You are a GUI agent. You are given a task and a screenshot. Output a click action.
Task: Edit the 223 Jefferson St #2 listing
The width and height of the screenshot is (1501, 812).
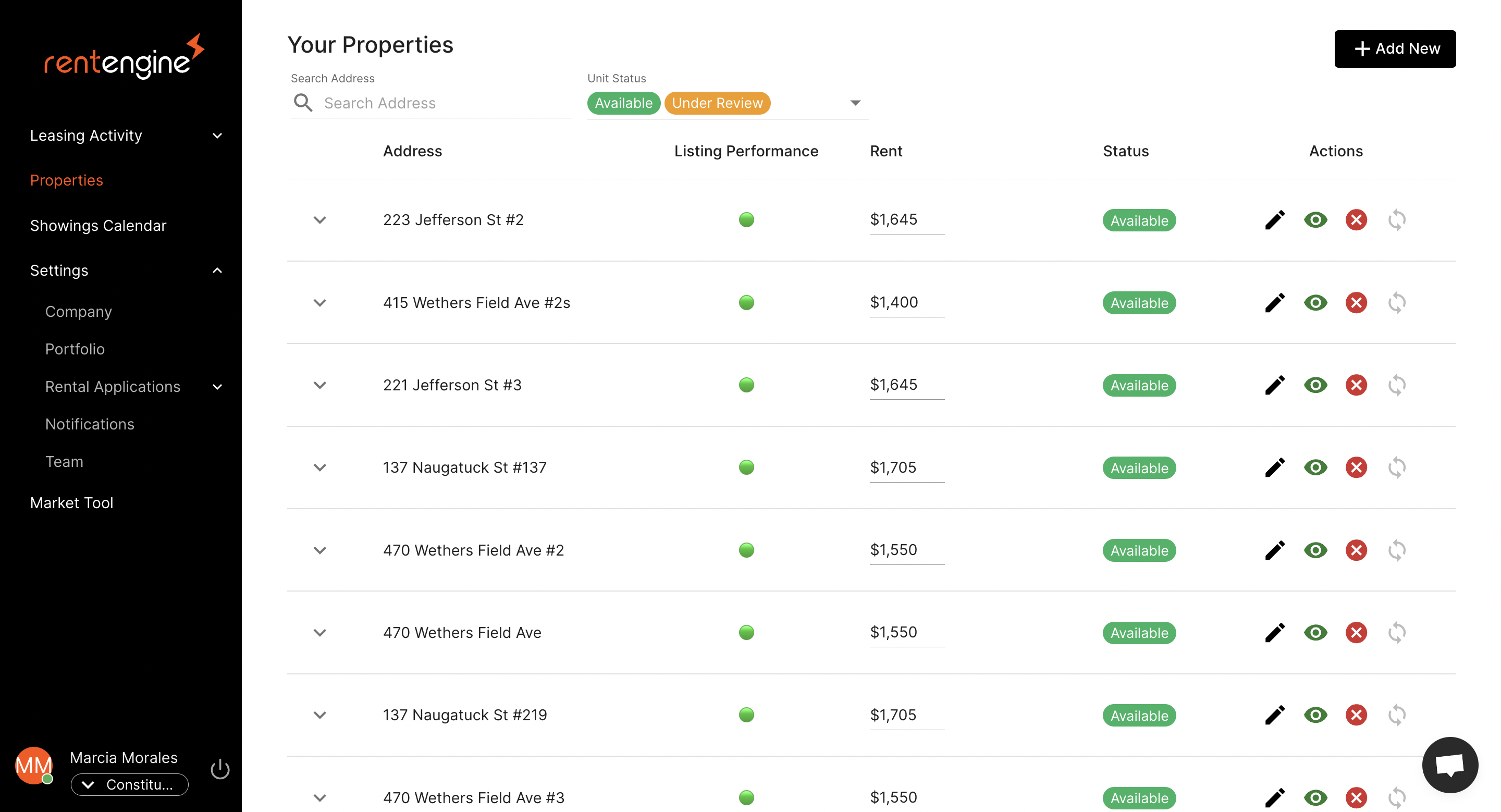[x=1274, y=220]
